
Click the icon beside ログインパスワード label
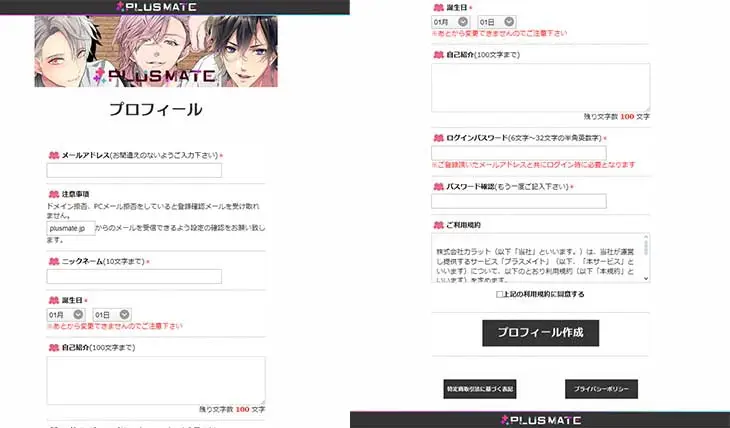click(439, 138)
